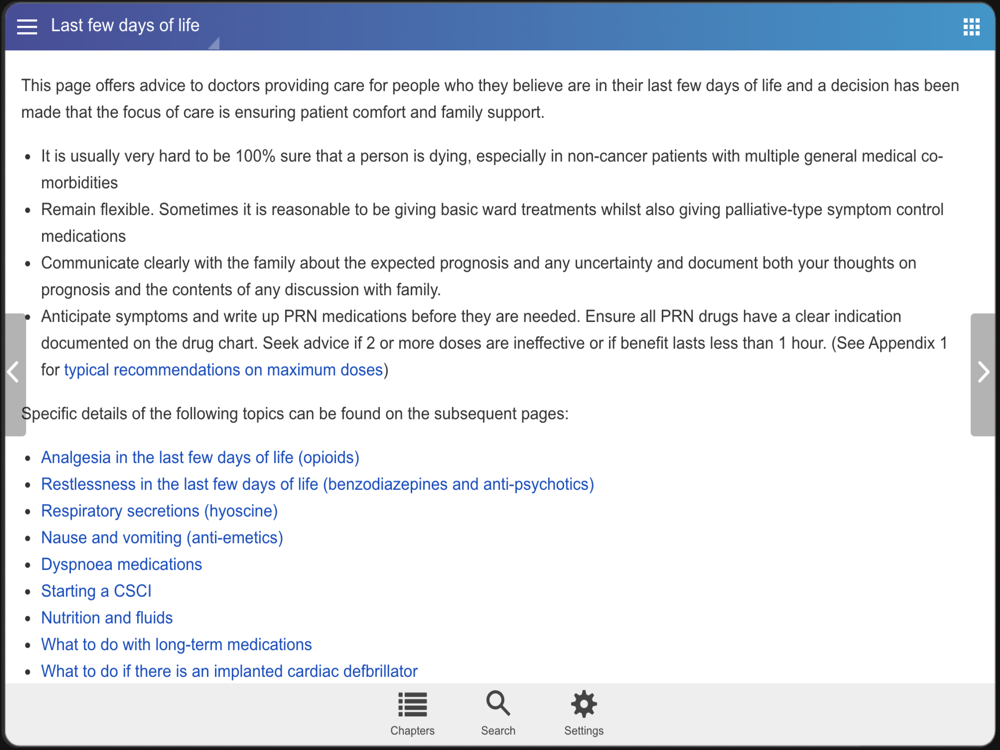
Task: Open the Chapters list
Action: click(412, 714)
